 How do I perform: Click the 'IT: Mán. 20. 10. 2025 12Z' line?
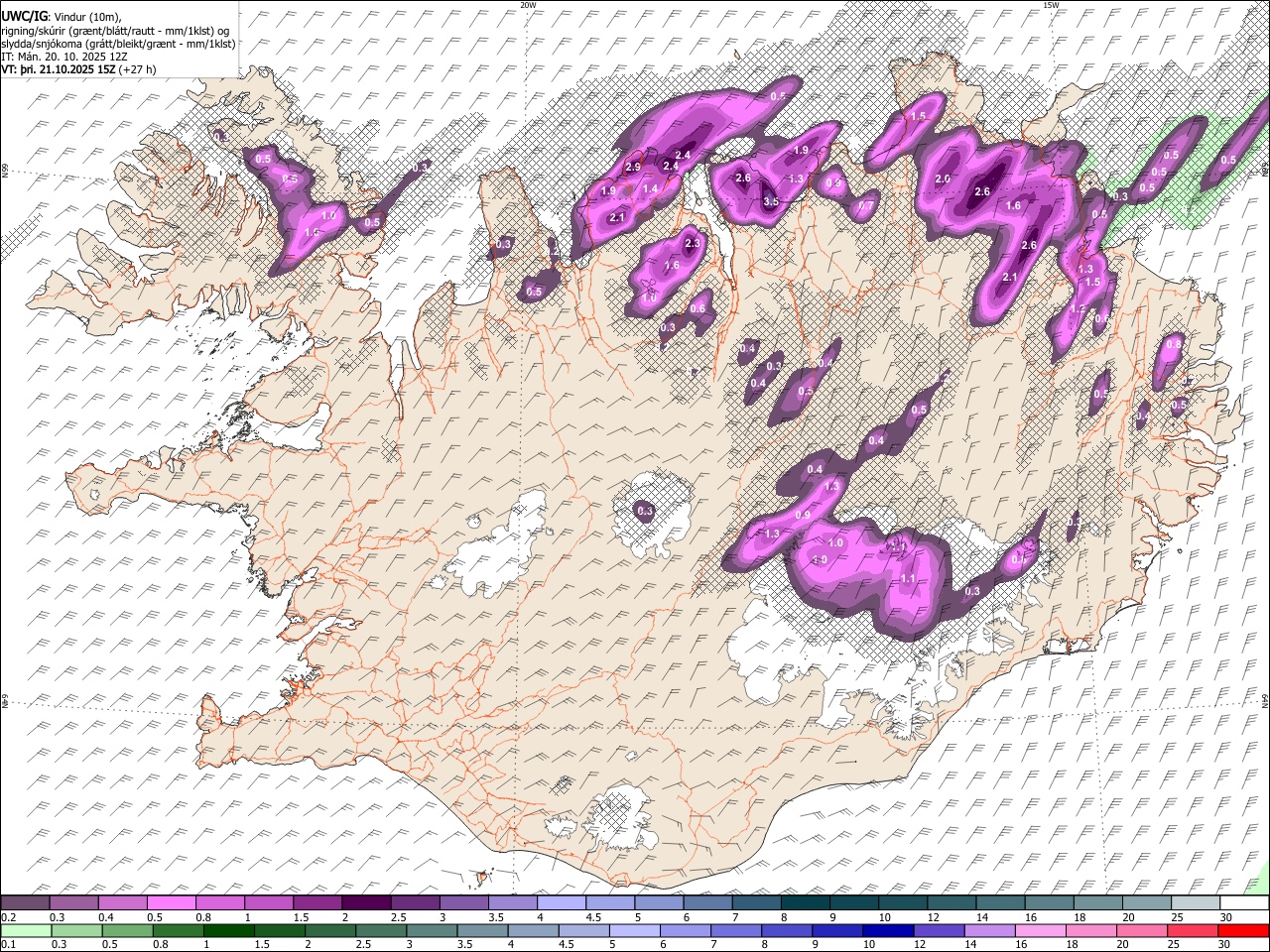coord(64,57)
